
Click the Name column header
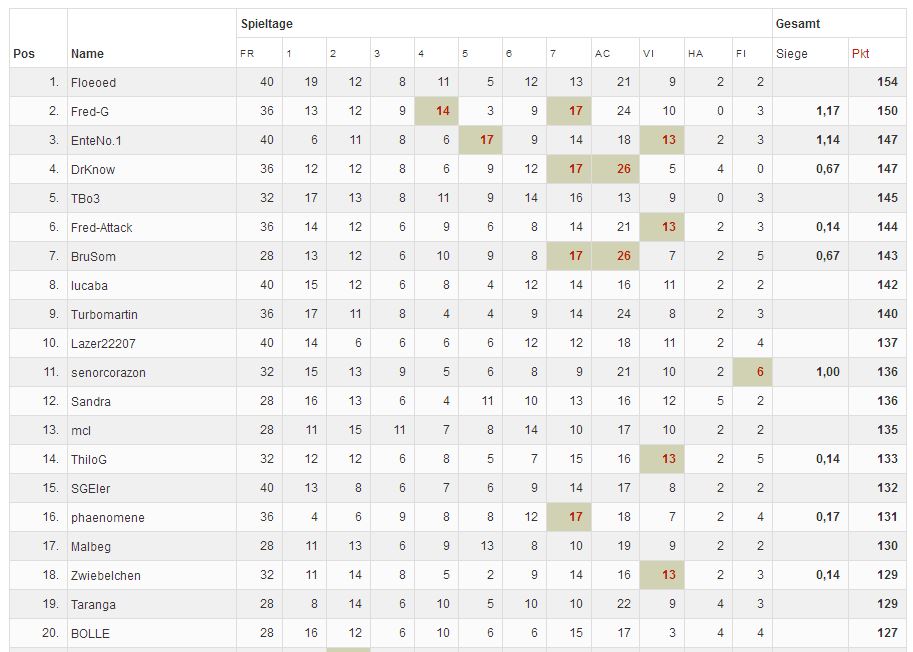(x=87, y=54)
